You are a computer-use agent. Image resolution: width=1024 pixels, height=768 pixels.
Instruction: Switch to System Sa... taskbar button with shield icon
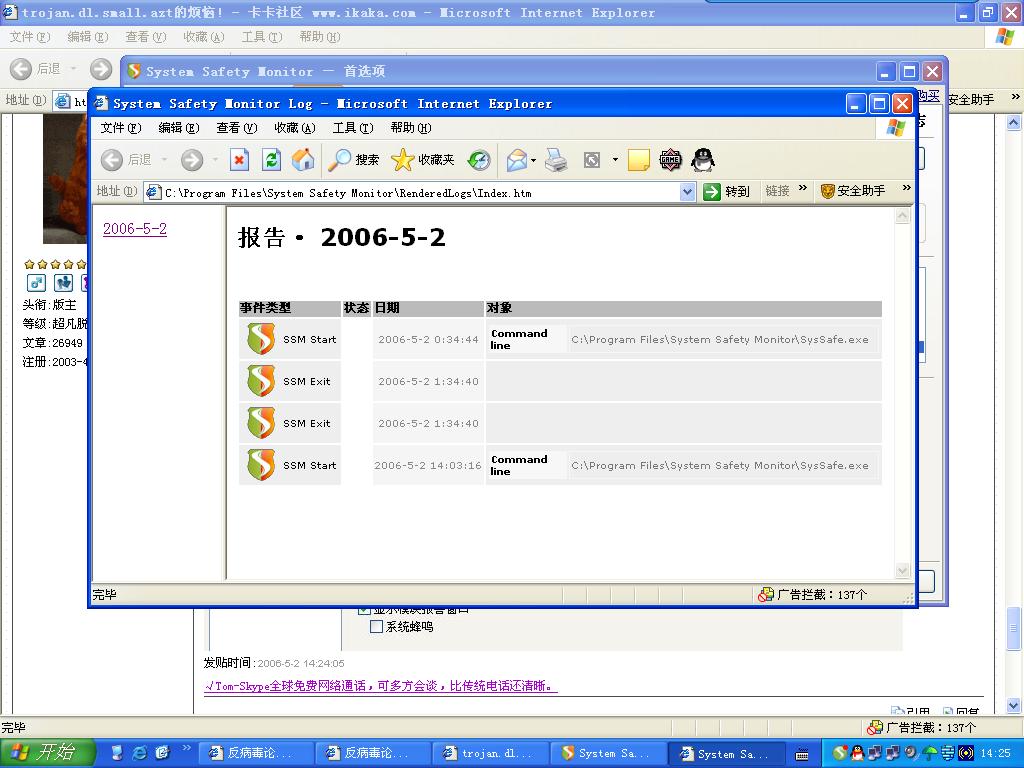point(608,754)
